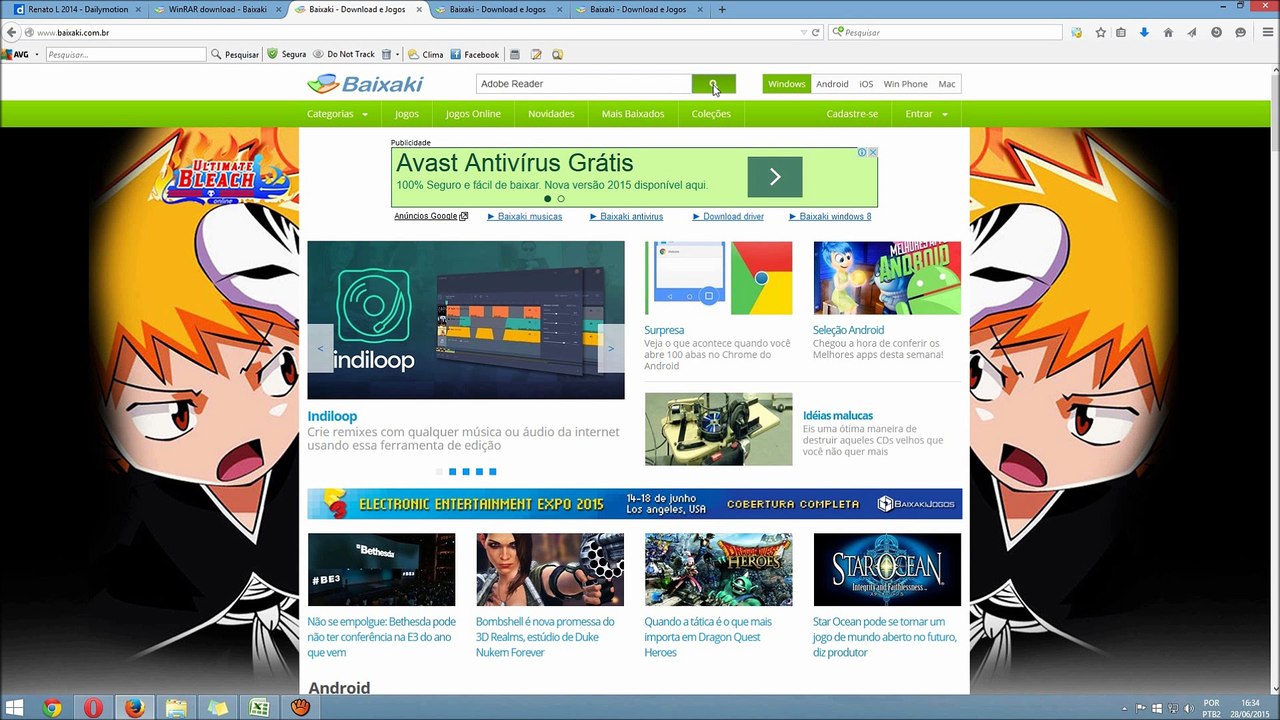This screenshot has width=1280, height=720.
Task: Open dropdown arrow beside AVG trash icon
Action: point(398,54)
